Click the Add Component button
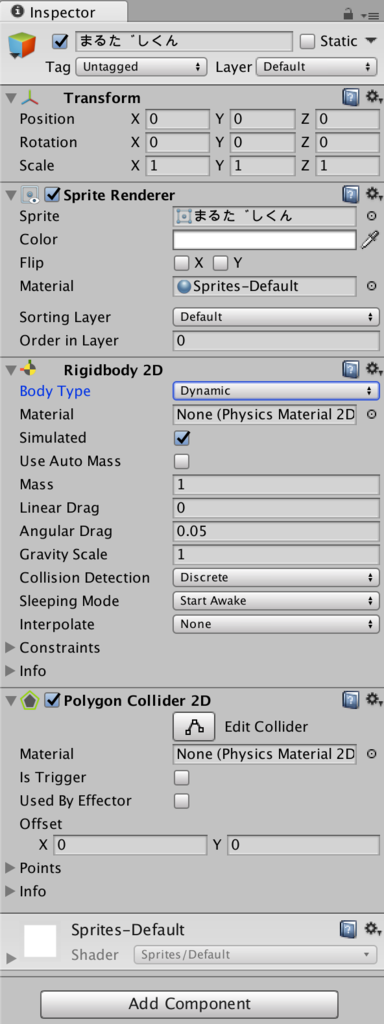This screenshot has height=1024, width=384. coord(189,1004)
